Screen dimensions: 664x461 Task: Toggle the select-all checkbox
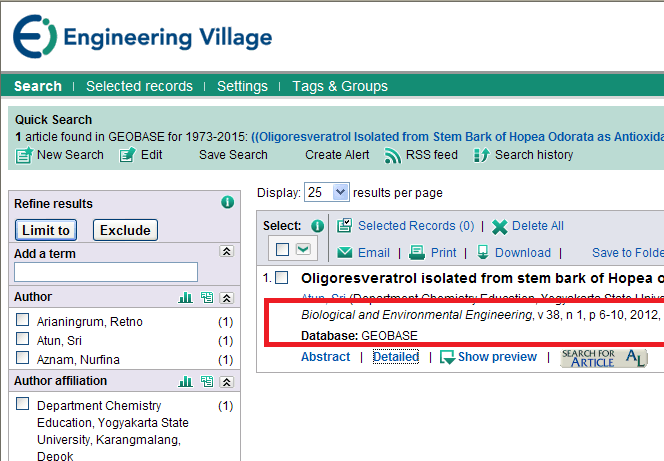pyautogui.click(x=282, y=249)
